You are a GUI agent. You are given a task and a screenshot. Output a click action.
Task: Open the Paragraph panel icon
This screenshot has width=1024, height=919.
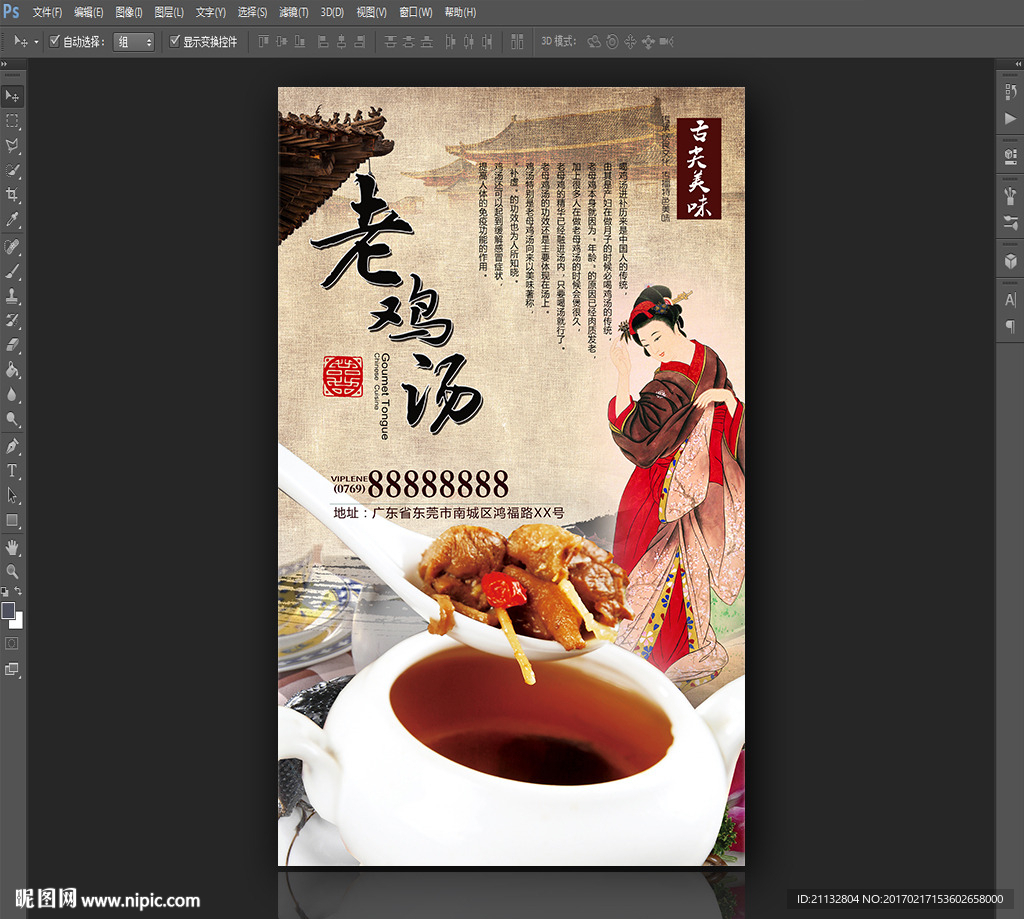1010,326
